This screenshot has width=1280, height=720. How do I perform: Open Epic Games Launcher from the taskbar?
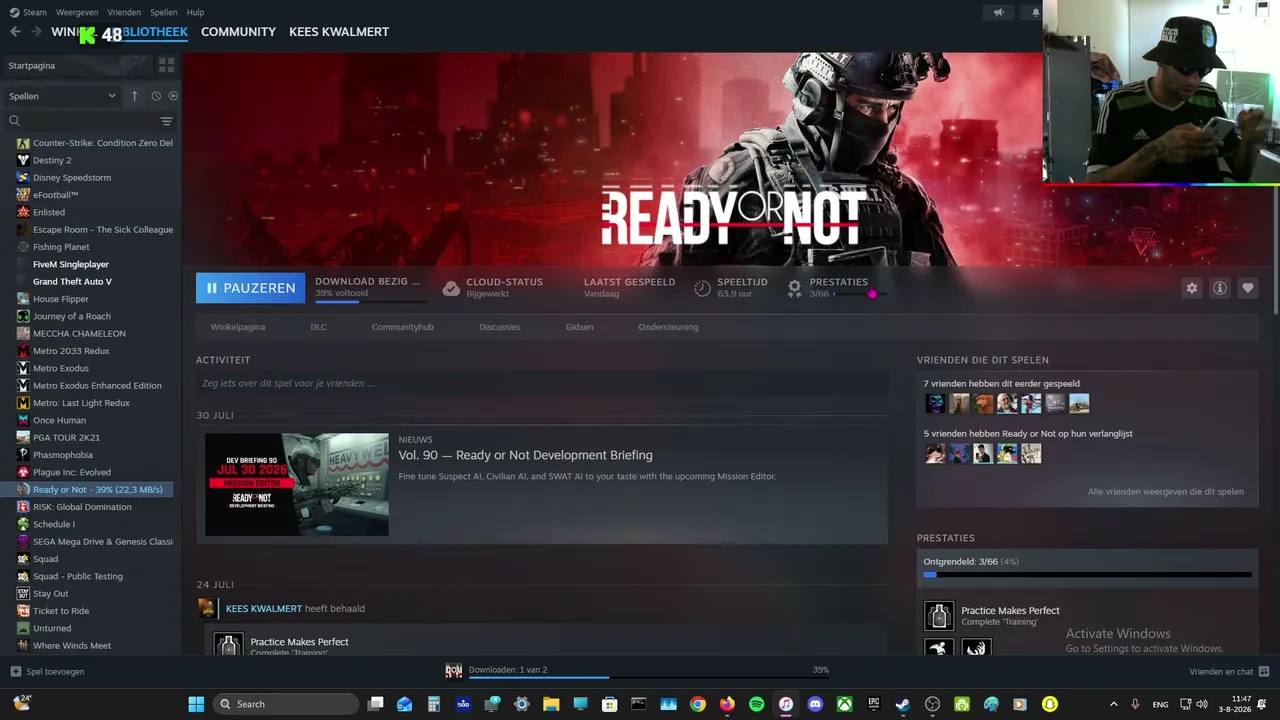(873, 704)
